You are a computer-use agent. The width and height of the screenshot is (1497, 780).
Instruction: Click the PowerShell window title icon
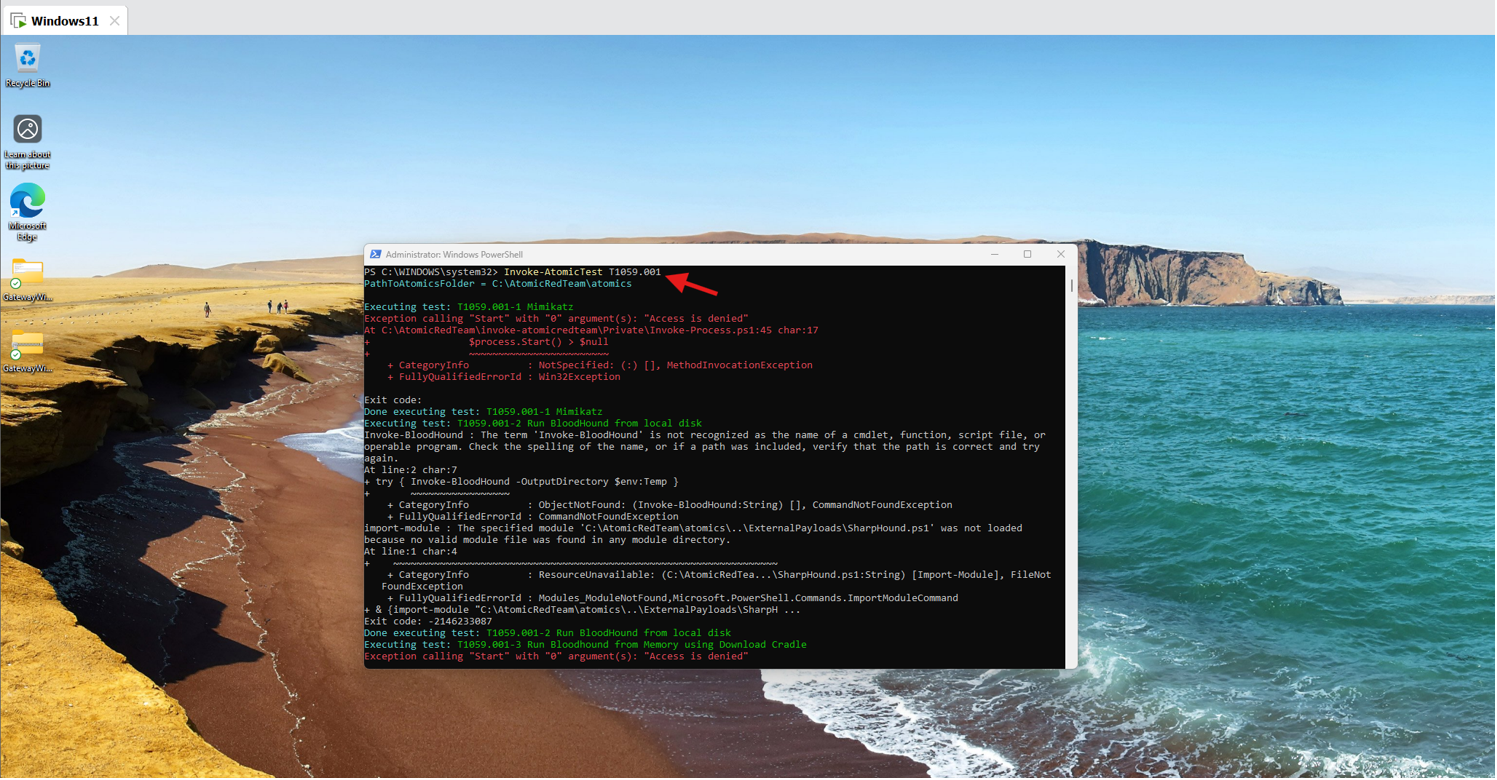[376, 255]
